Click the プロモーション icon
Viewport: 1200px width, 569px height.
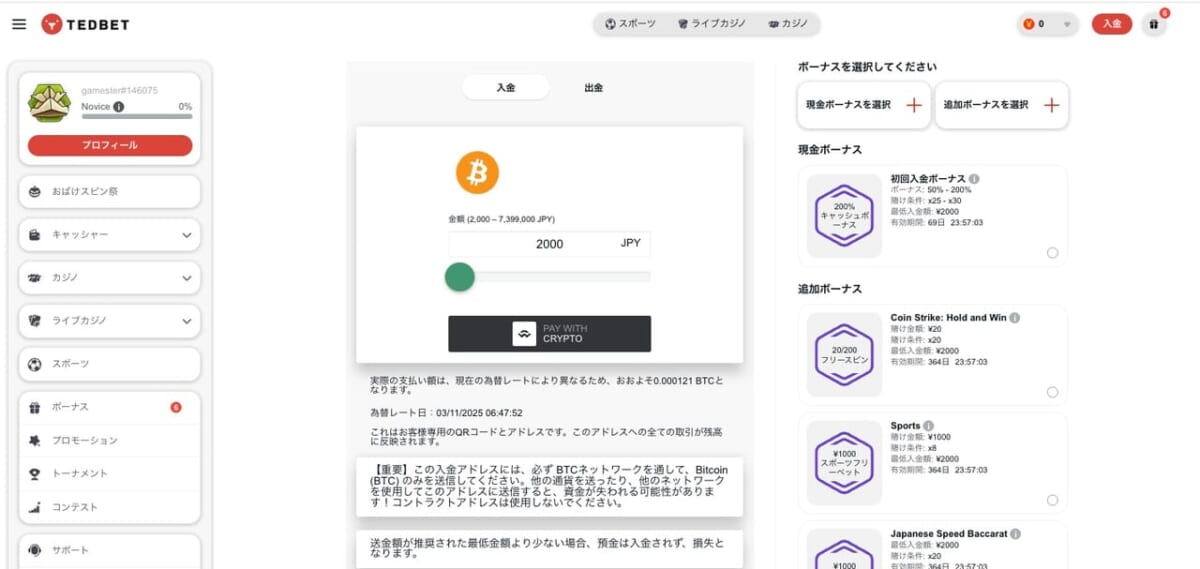click(35, 440)
